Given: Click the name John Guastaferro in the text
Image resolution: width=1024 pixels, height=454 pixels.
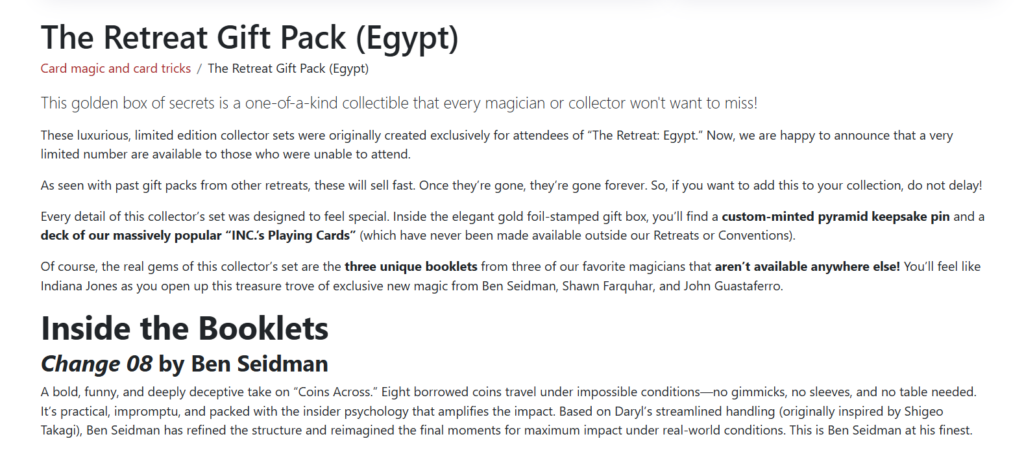Looking at the screenshot, I should click(733, 286).
